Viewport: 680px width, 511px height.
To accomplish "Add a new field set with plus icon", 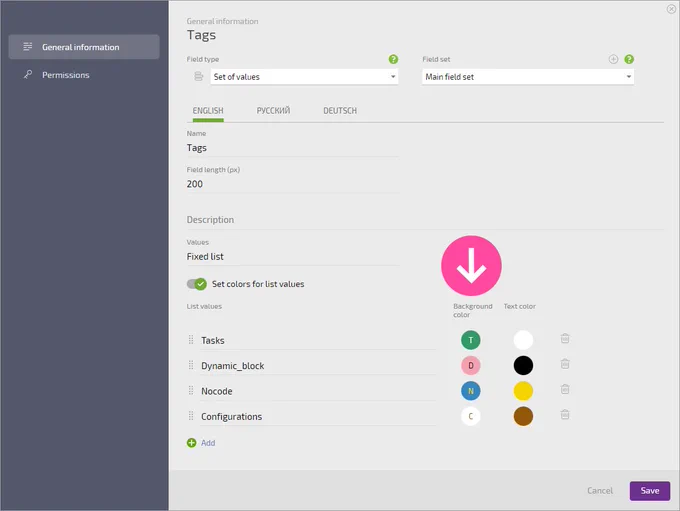I will (613, 59).
